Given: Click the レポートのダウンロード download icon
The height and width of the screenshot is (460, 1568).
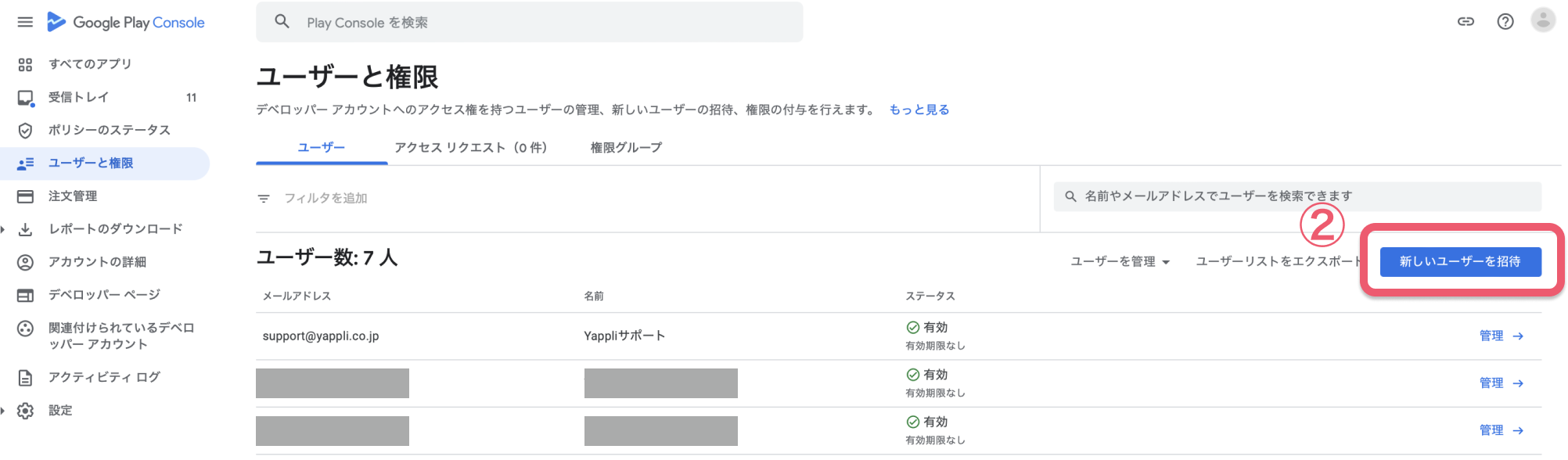Looking at the screenshot, I should point(25,229).
